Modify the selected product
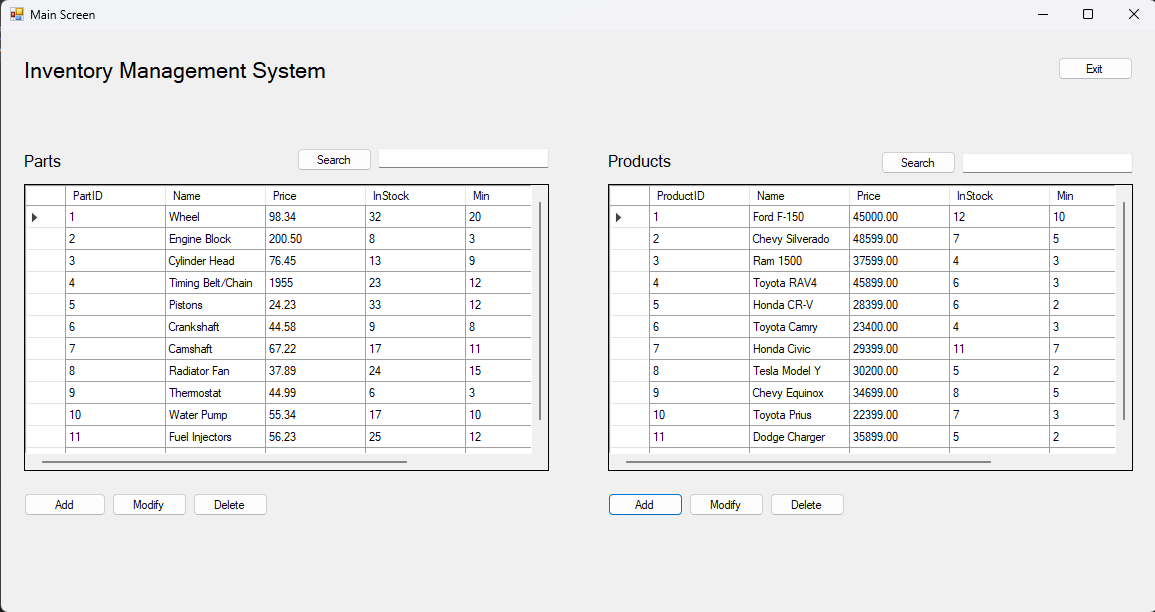The image size is (1155, 612). tap(726, 504)
